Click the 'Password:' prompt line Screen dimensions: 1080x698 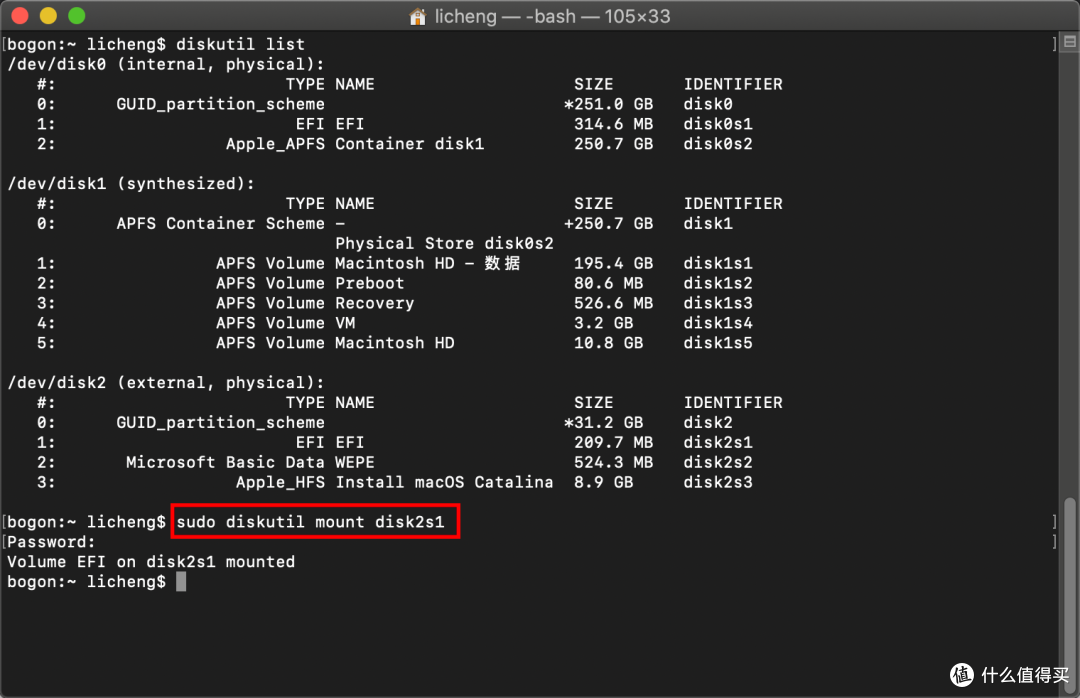tap(51, 542)
